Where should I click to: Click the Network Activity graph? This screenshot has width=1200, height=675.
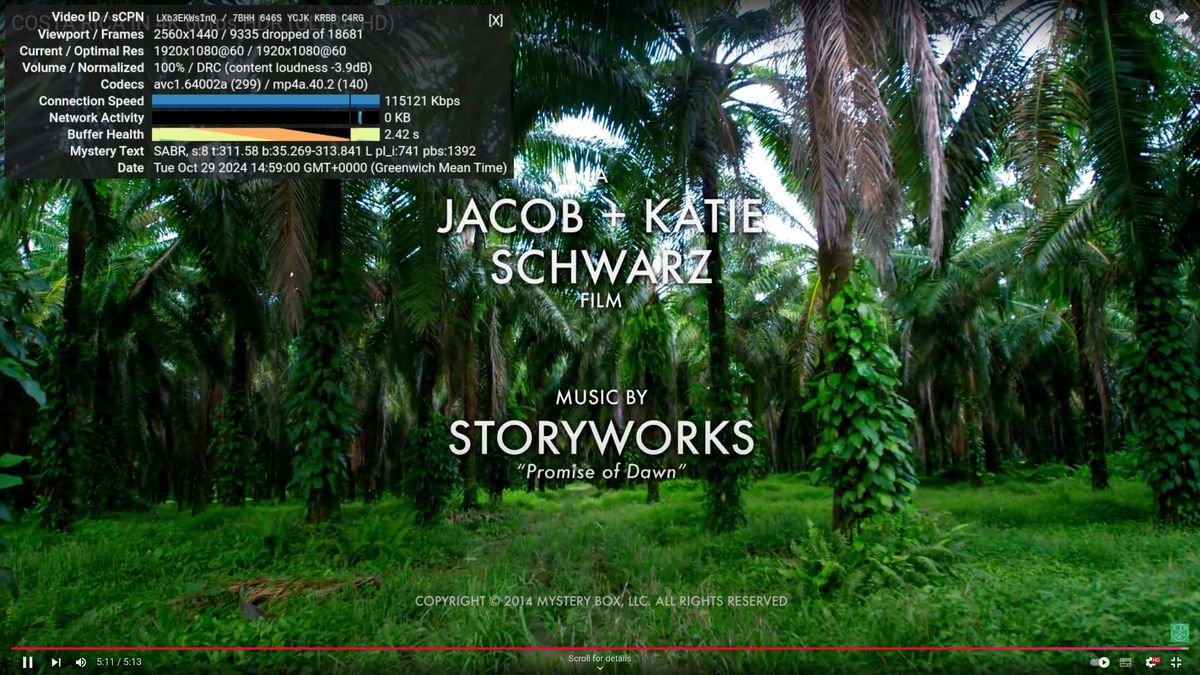click(x=266, y=118)
